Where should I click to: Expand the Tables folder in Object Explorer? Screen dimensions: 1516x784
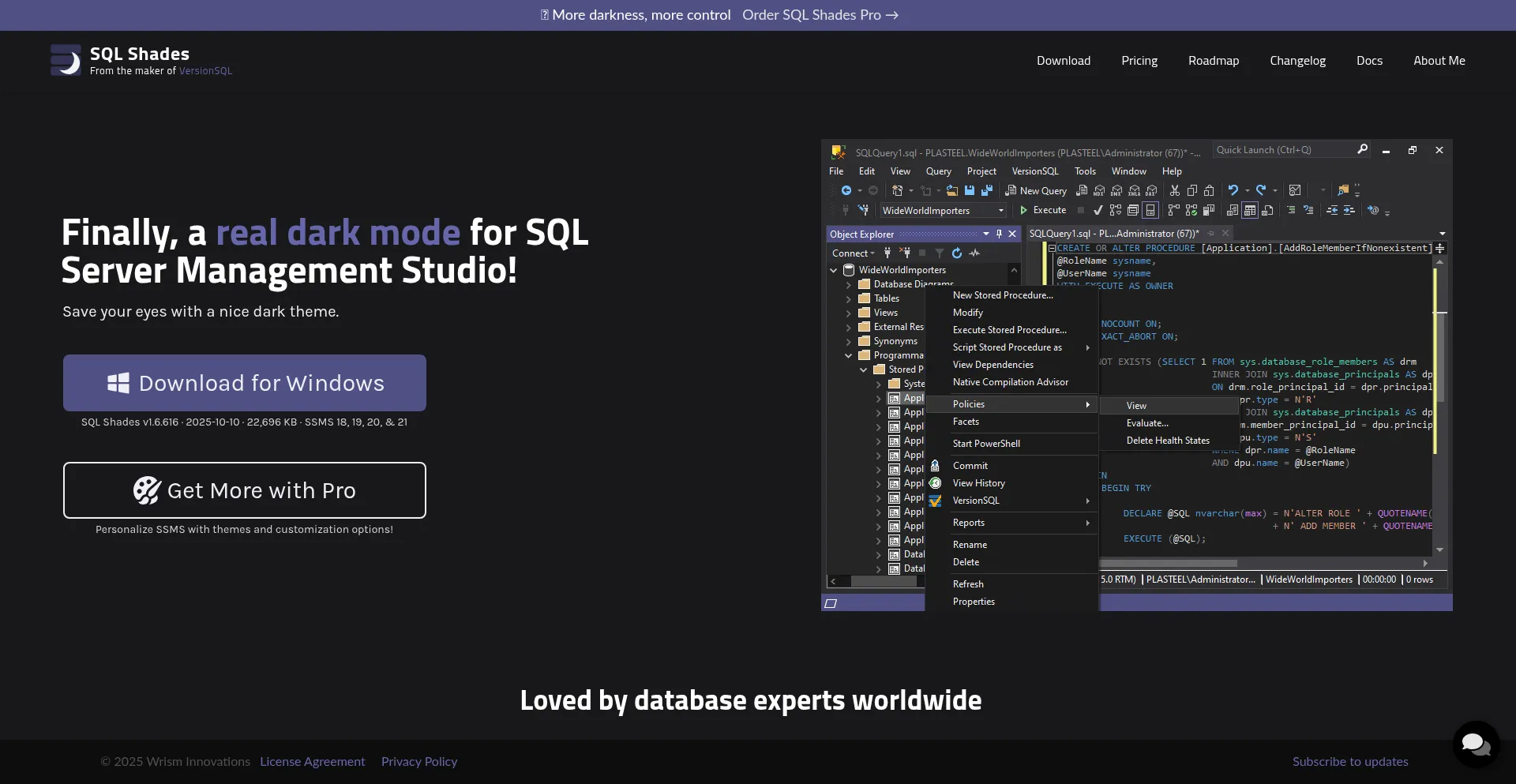pos(849,298)
